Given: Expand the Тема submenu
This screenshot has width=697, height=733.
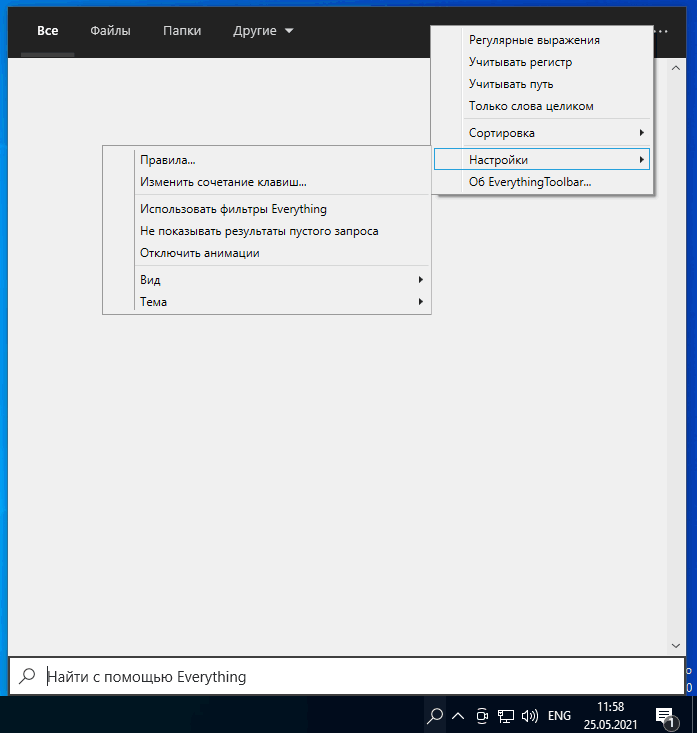Looking at the screenshot, I should click(267, 302).
